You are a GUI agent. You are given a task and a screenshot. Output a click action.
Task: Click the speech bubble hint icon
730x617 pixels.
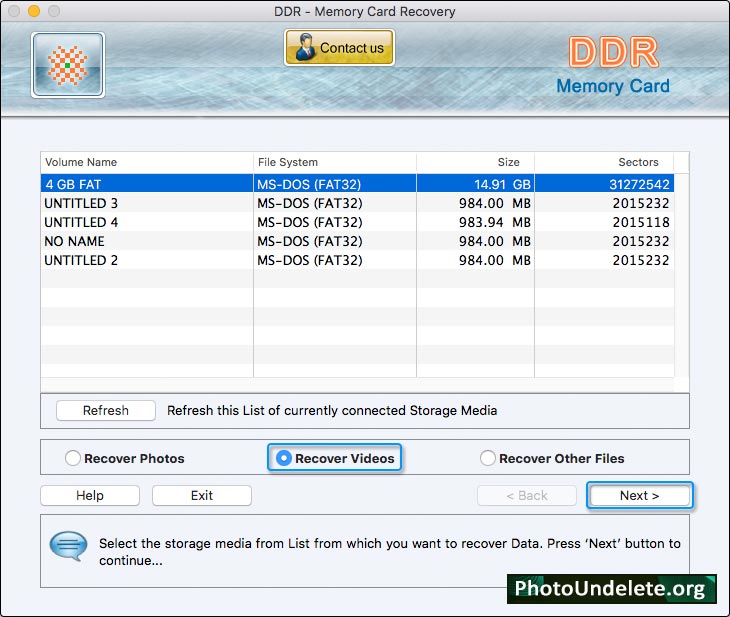(x=68, y=546)
